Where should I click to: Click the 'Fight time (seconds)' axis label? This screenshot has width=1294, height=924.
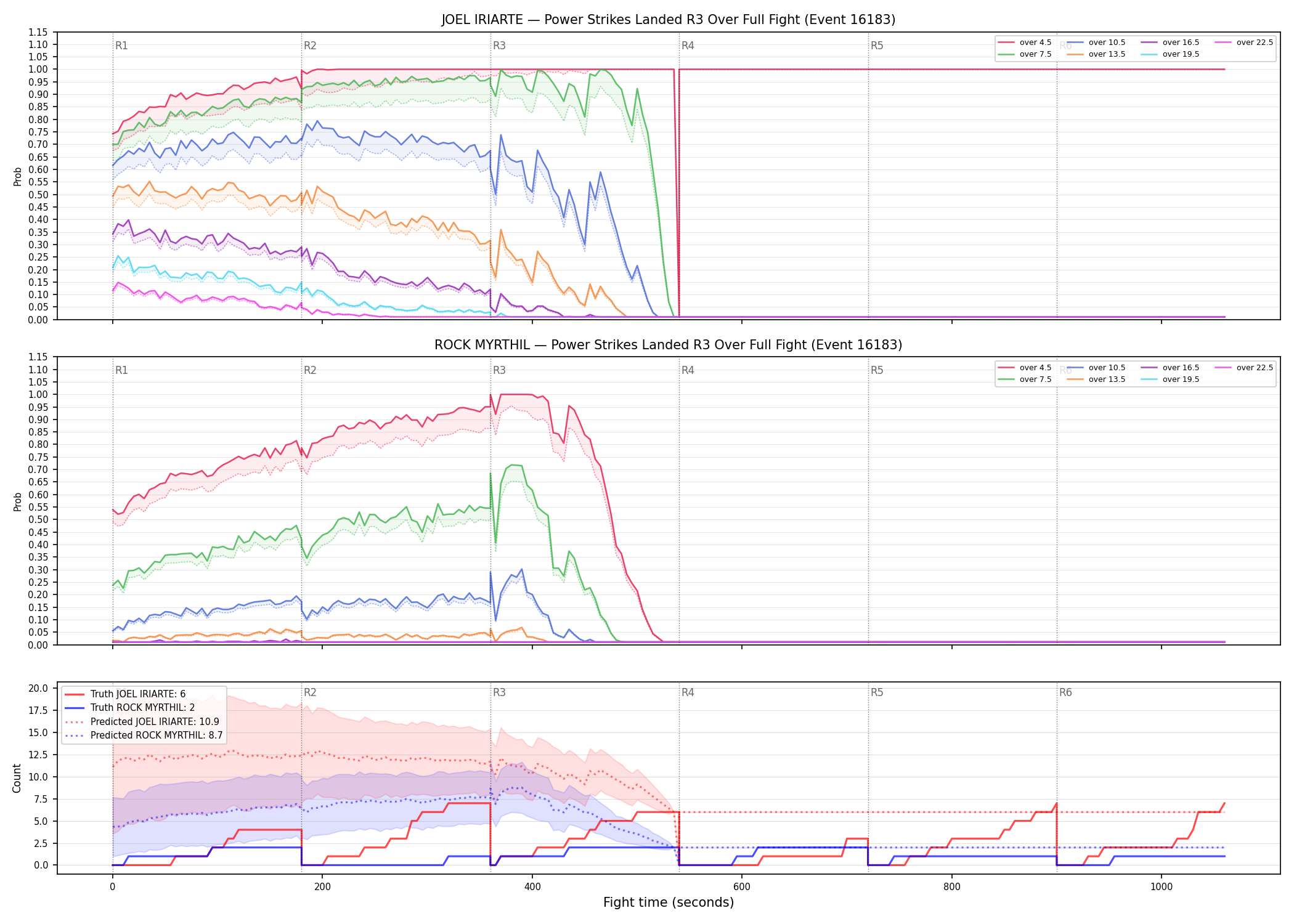pos(669,902)
